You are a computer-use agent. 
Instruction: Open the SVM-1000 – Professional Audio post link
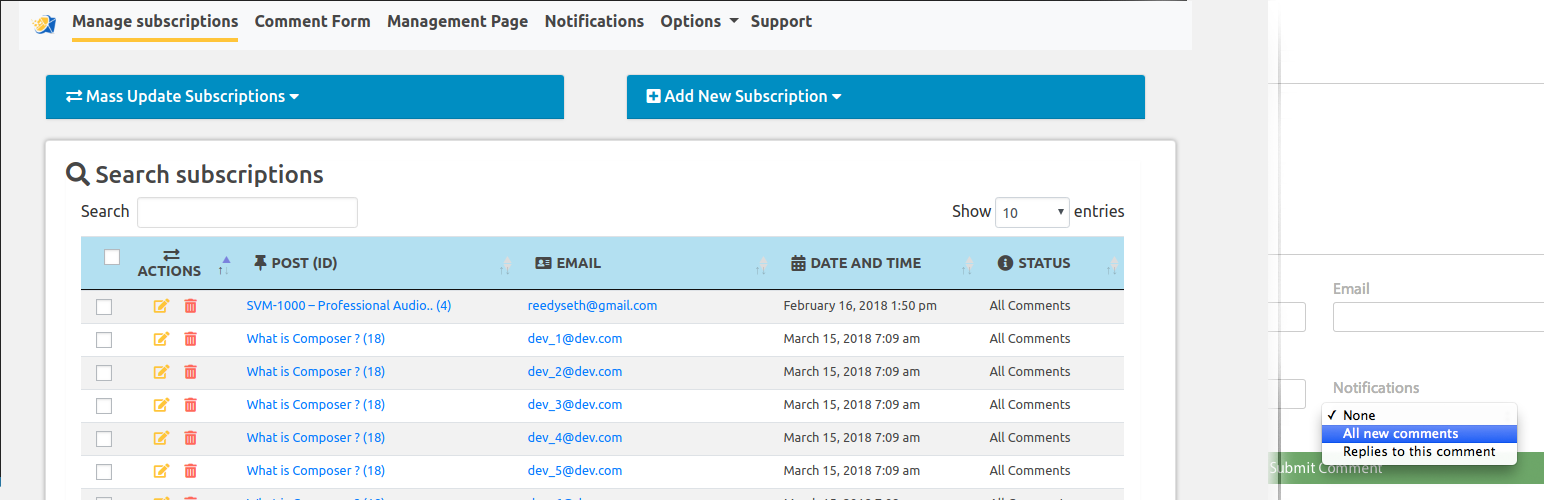pos(348,306)
